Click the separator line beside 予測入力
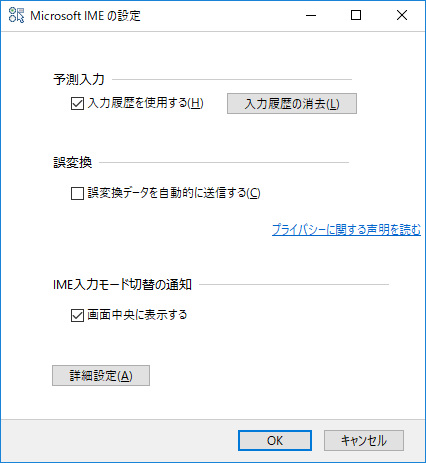The width and height of the screenshot is (426, 463). coord(232,80)
